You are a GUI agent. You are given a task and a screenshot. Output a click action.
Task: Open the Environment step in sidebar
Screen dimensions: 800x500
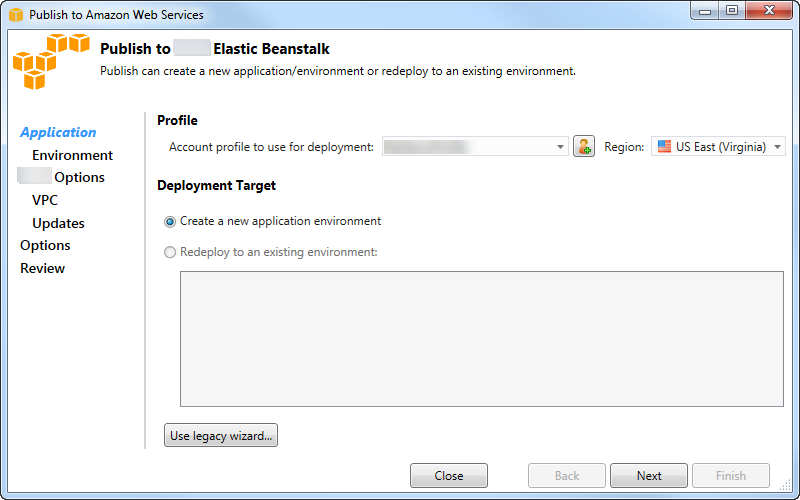[72, 156]
